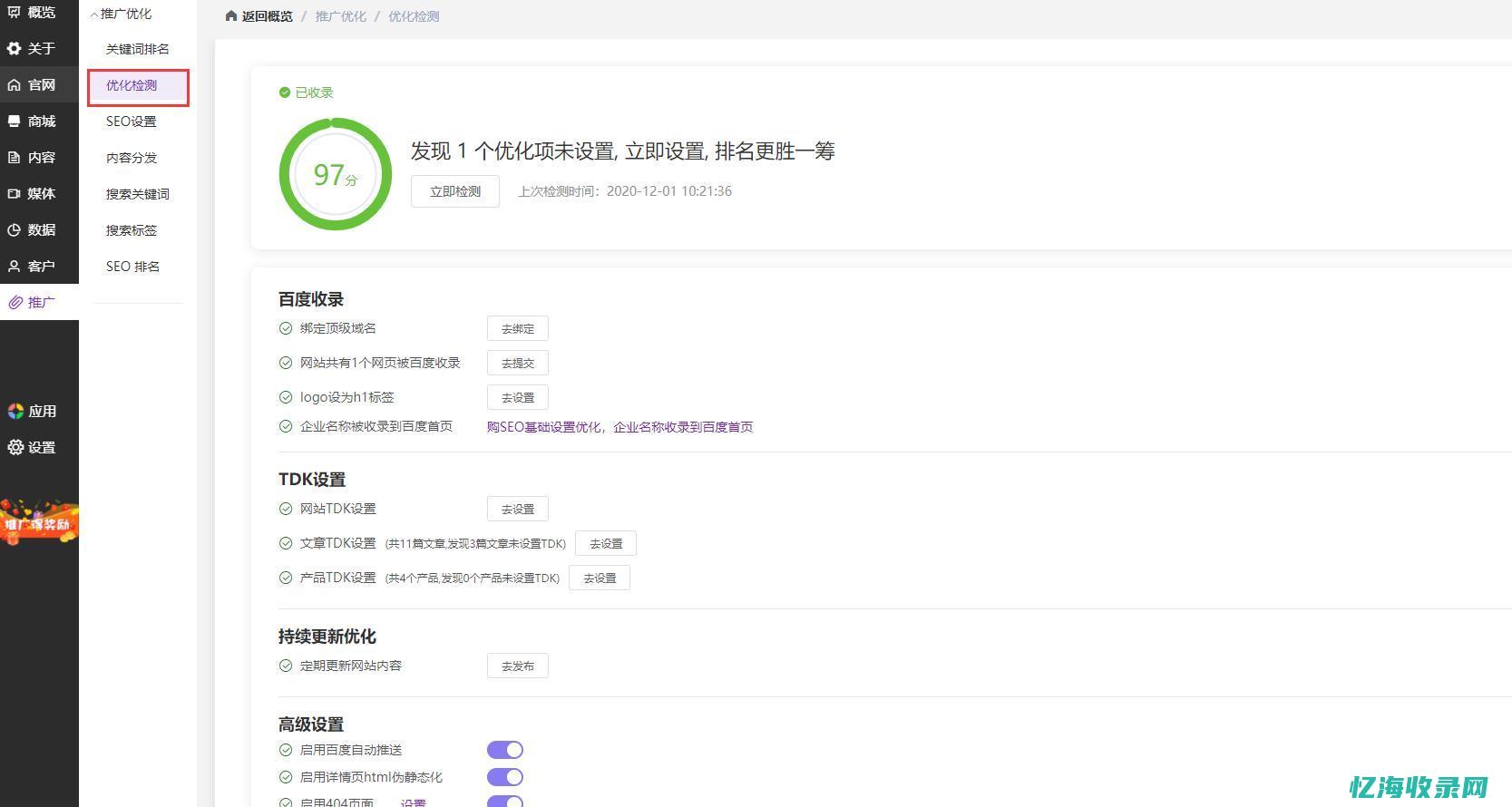Click the check icon beside logo设为h1标签
Viewport: 1512px width, 807px height.
click(x=286, y=397)
